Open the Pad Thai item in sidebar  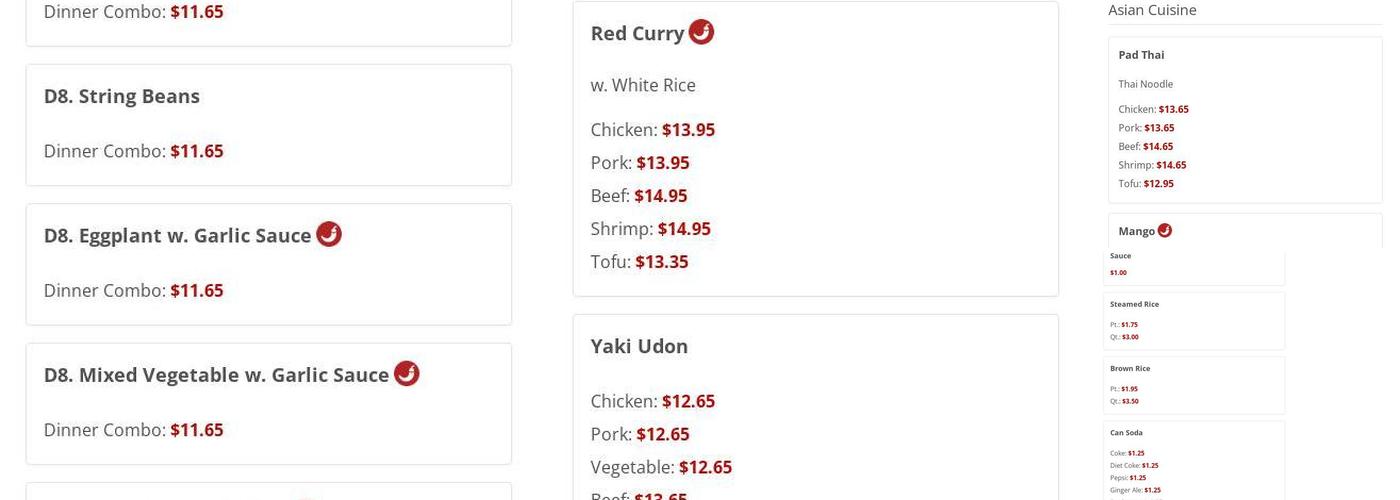[1141, 55]
